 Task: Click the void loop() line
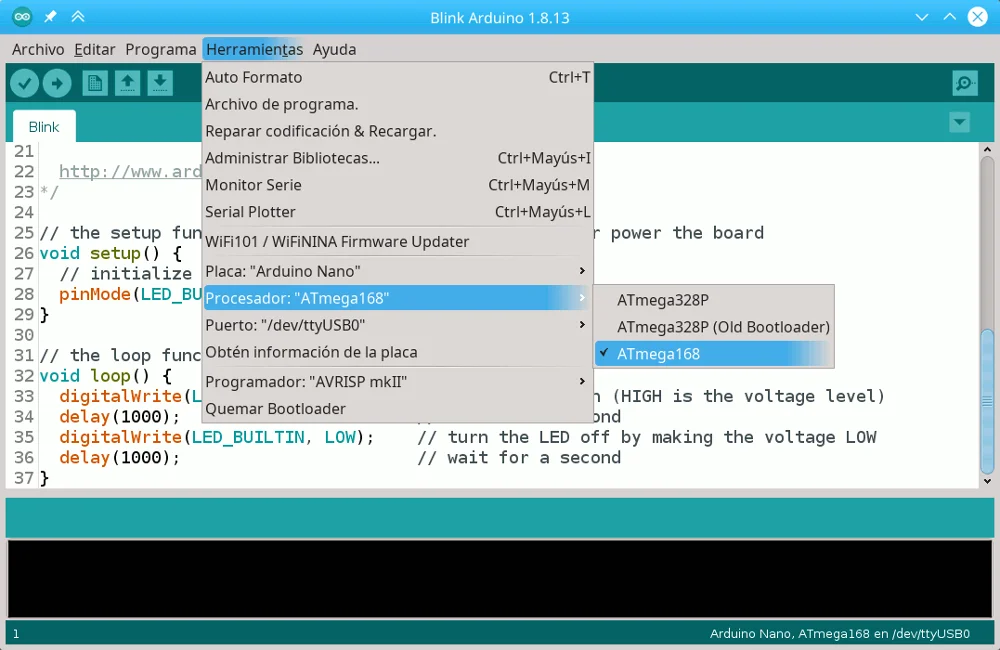105,376
